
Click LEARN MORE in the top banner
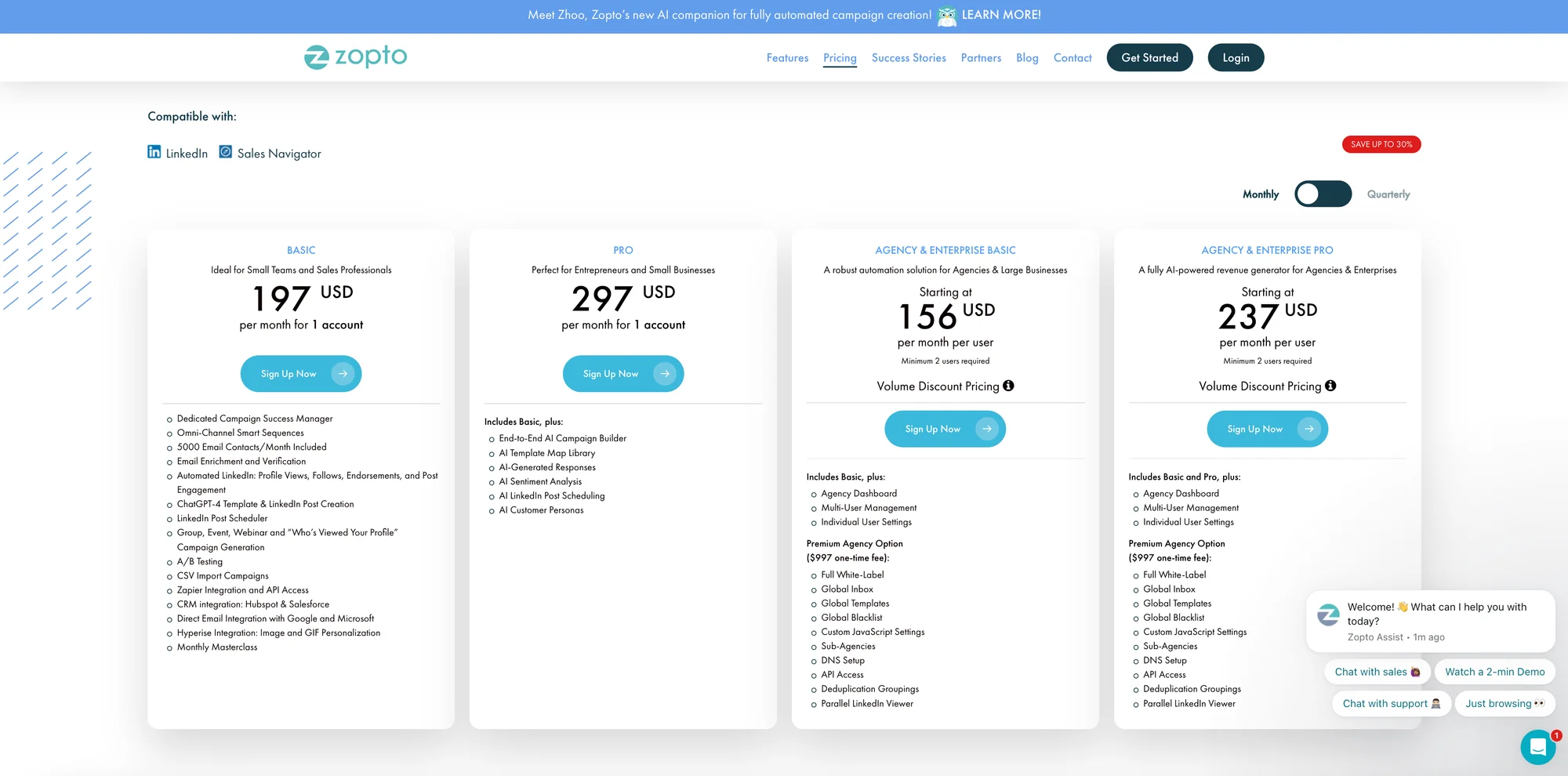(x=1001, y=15)
